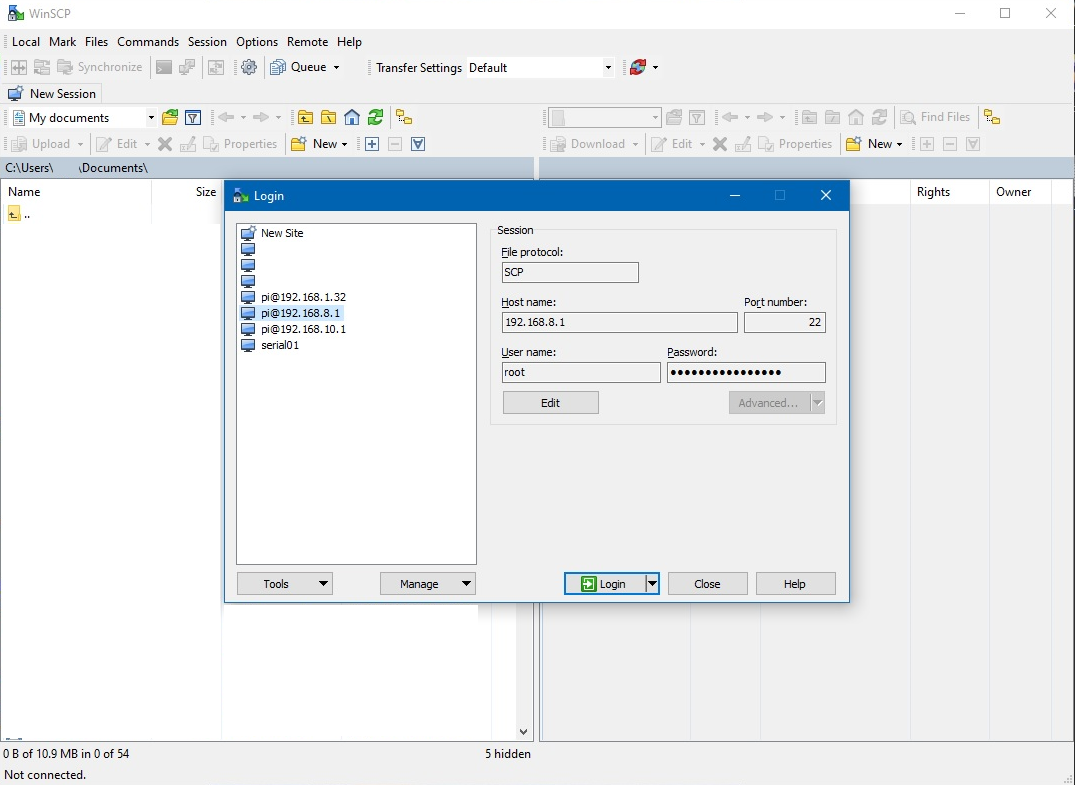Expand the local New dropdown arrow
1075x785 pixels.
[344, 144]
